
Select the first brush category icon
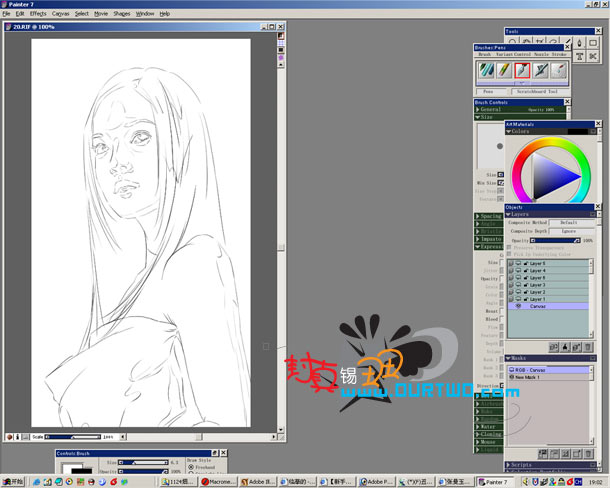pos(486,70)
